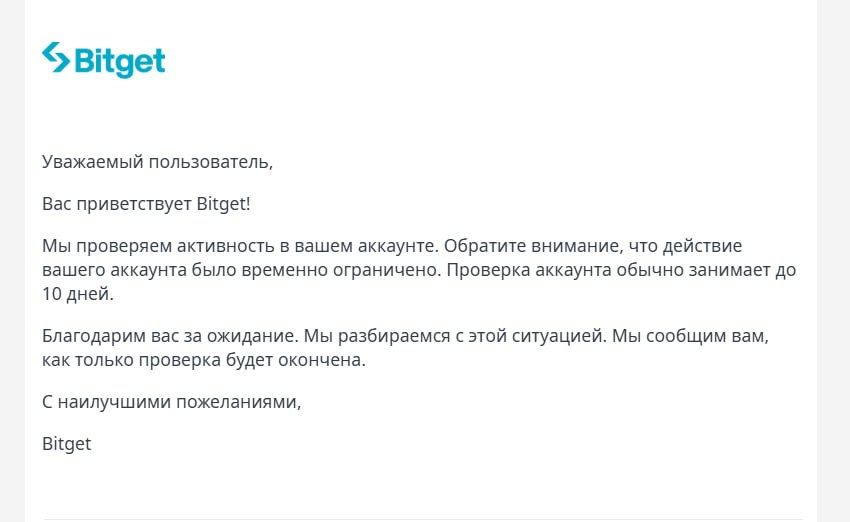Click the sentence 'Мы проверяем активность в вашем аккаунте'
Screen dimensions: 850x522
pyautogui.click(x=240, y=246)
